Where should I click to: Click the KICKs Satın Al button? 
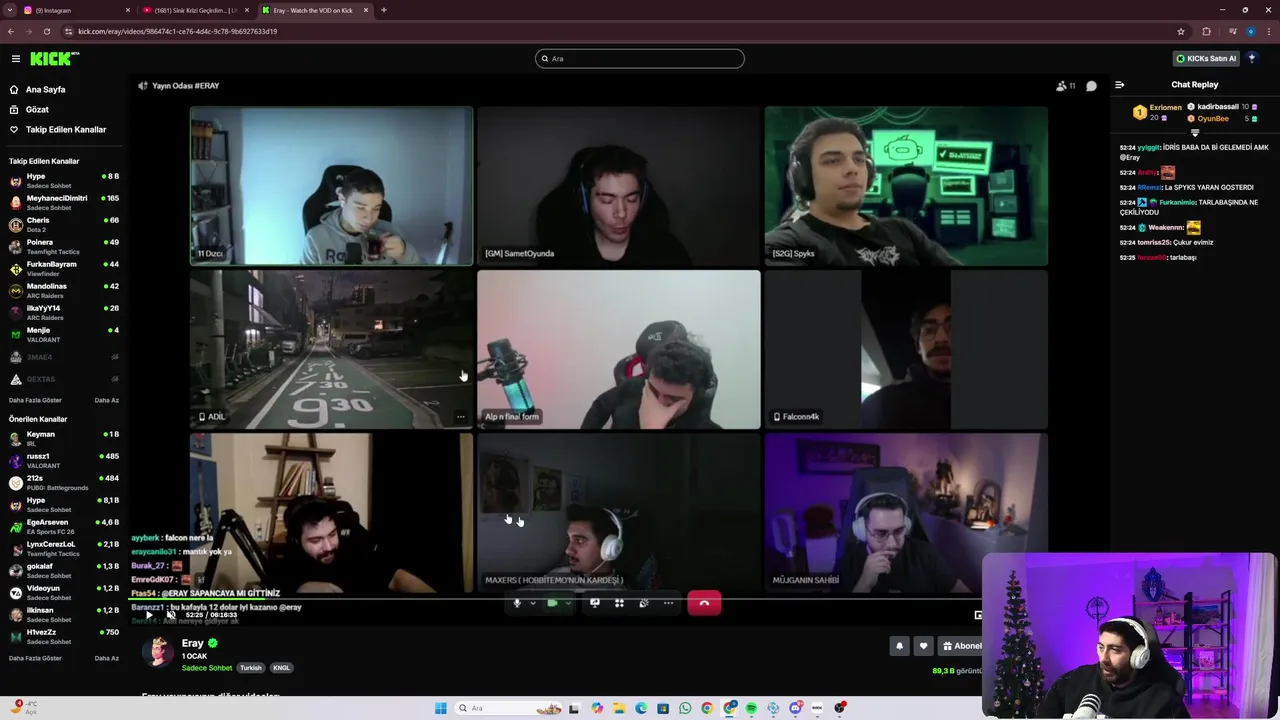tap(1206, 59)
